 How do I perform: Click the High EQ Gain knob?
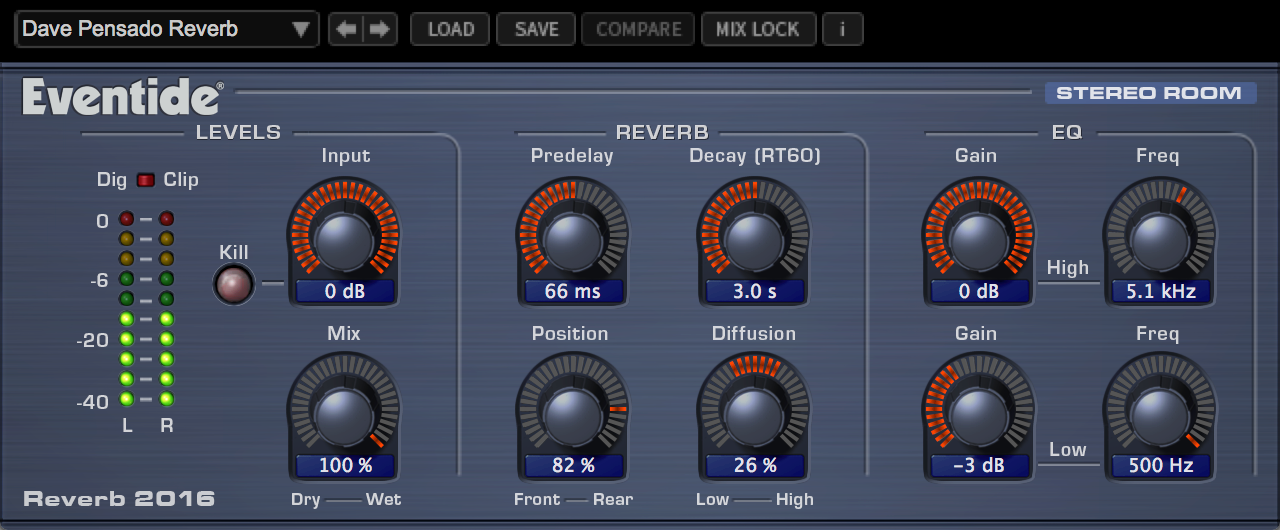978,237
